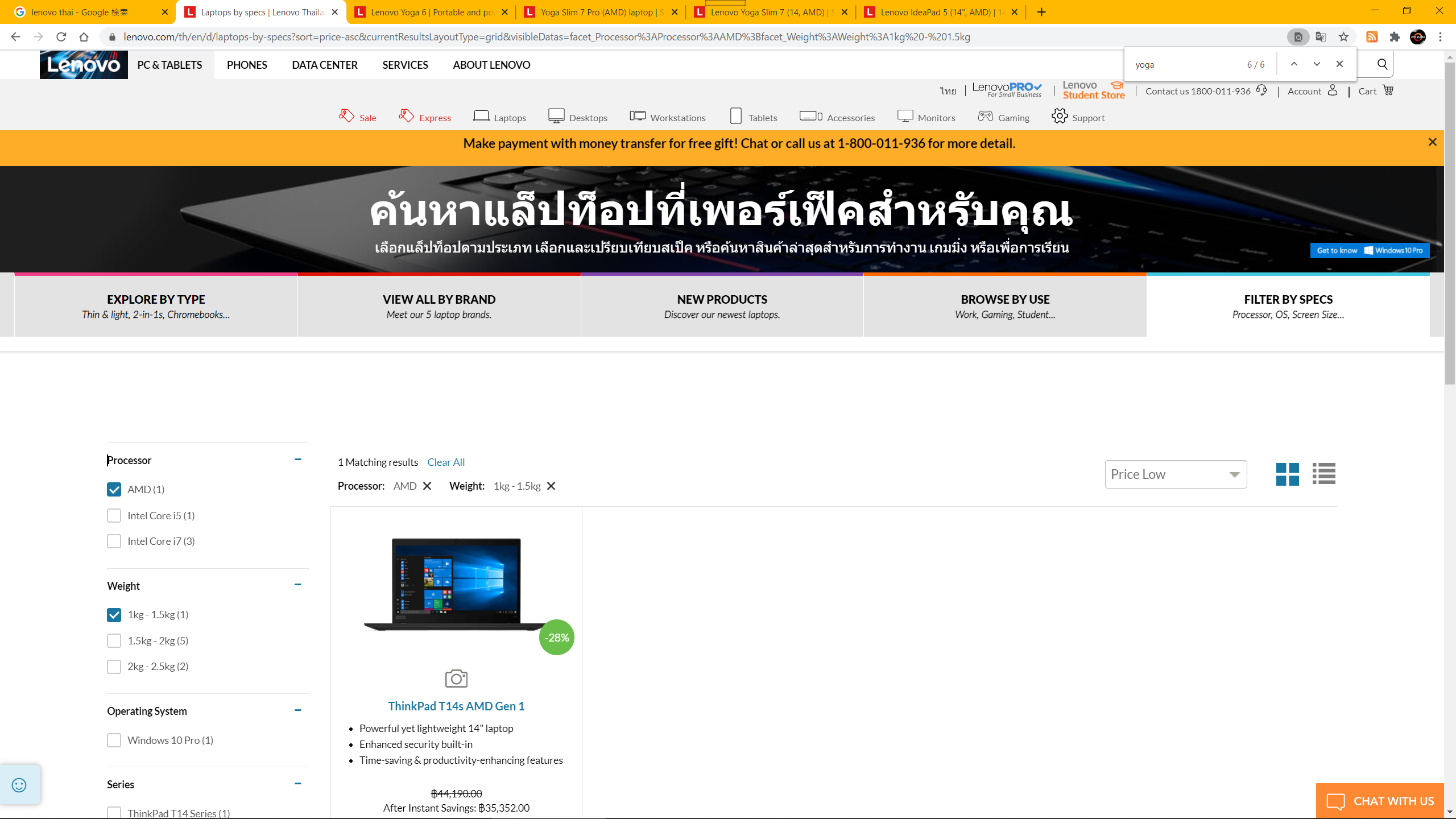Open the smiley feedback widget
Image resolution: width=1456 pixels, height=819 pixels.
pos(19,785)
